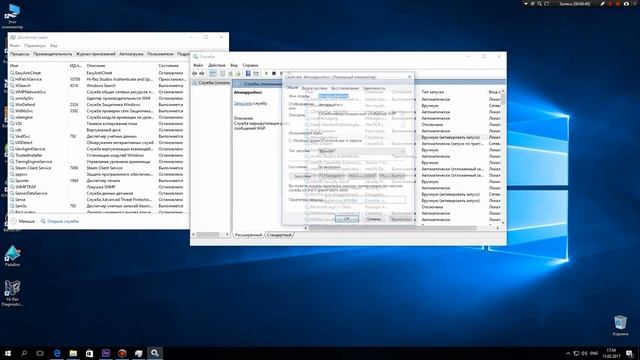
Task: Click the Forward arrow in Services toolbar
Action: (x=202, y=73)
